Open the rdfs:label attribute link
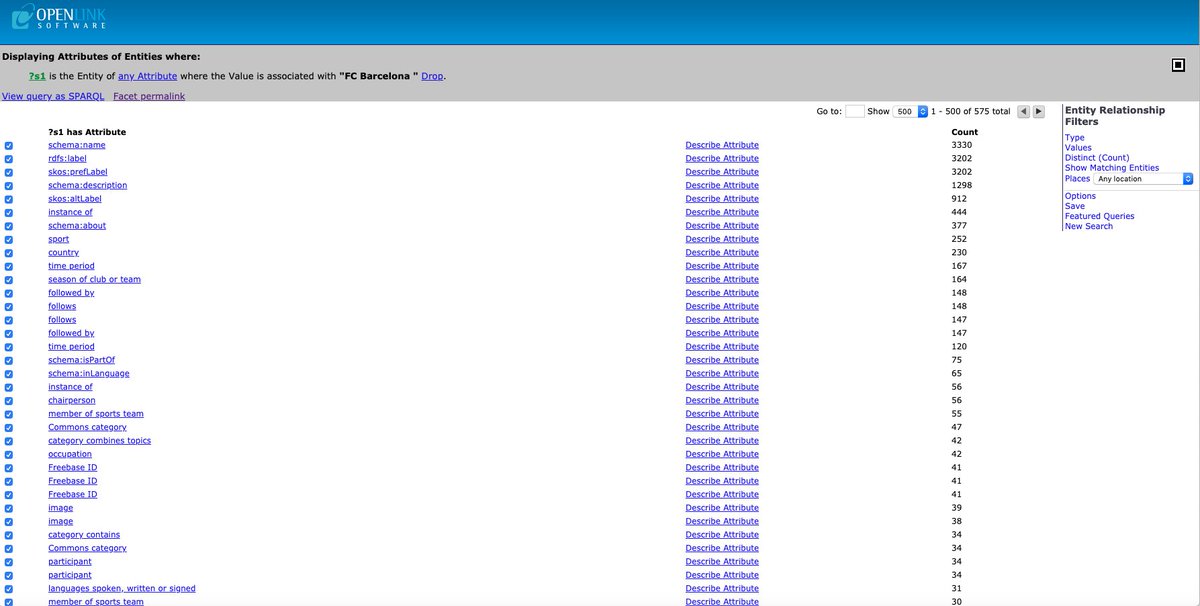This screenshot has width=1200, height=606. (x=67, y=158)
